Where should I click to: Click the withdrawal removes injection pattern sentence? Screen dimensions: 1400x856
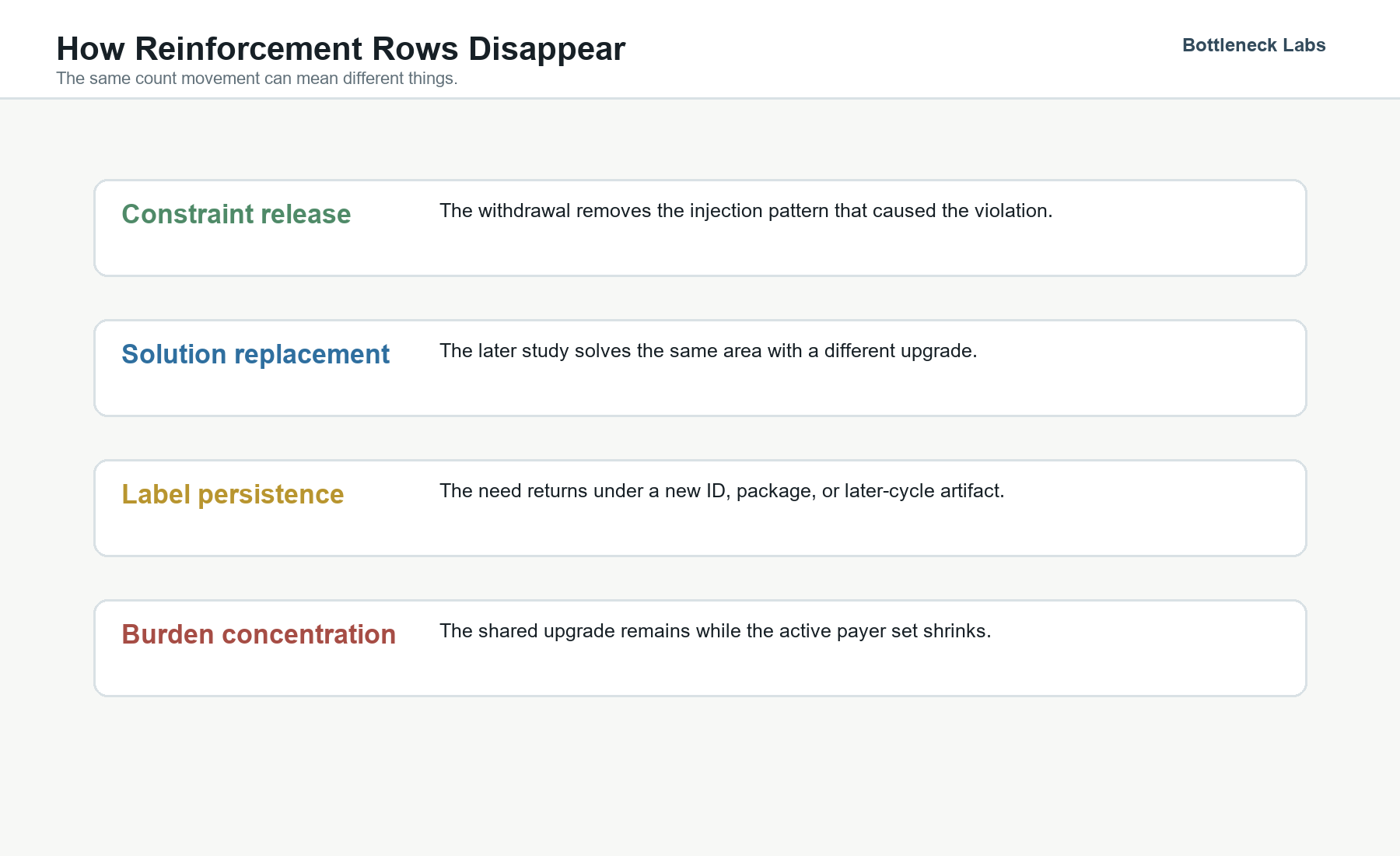(746, 211)
